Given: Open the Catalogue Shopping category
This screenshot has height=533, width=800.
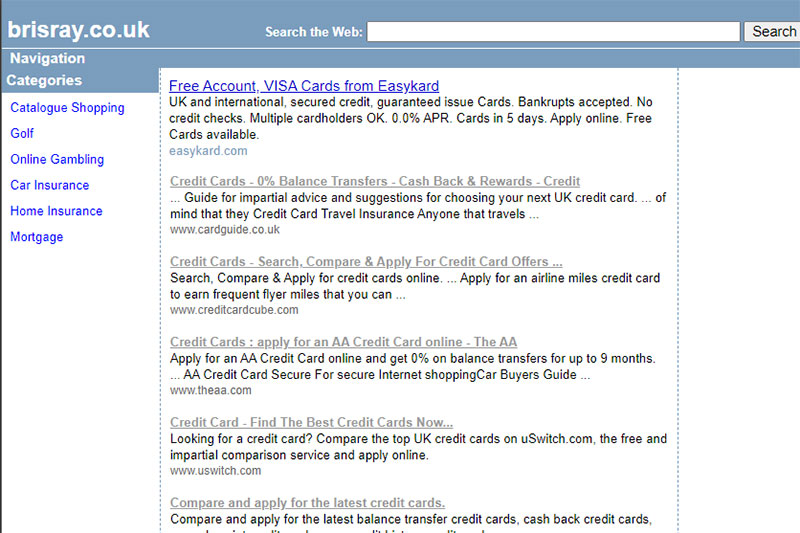Looking at the screenshot, I should [67, 108].
